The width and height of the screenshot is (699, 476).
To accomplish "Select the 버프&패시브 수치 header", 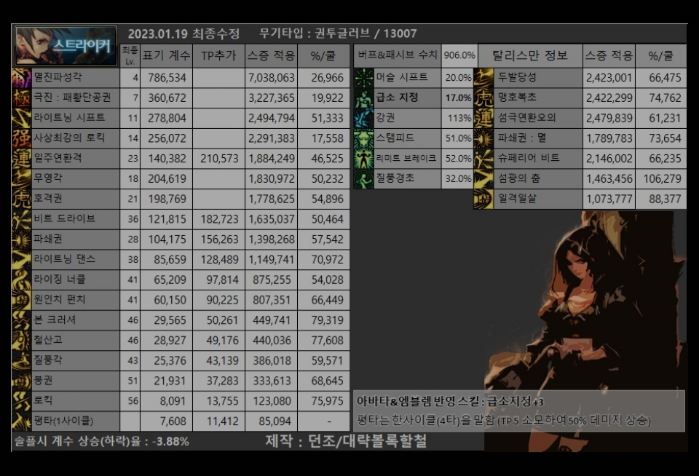I will pos(397,55).
